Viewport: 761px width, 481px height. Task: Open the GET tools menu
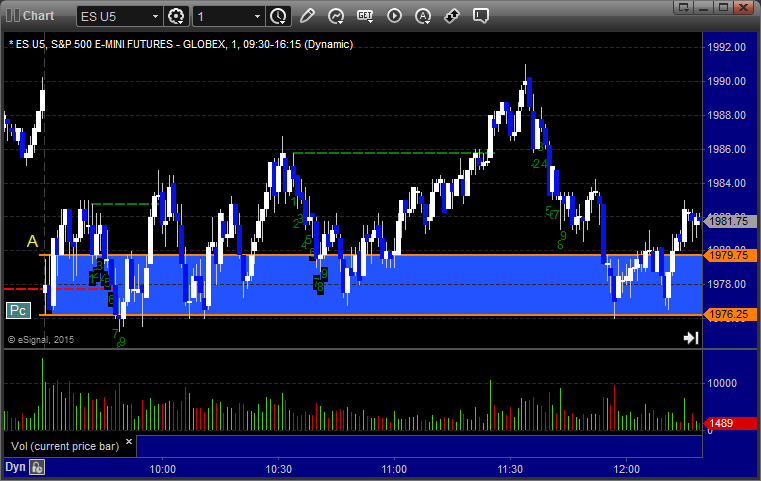[365, 16]
